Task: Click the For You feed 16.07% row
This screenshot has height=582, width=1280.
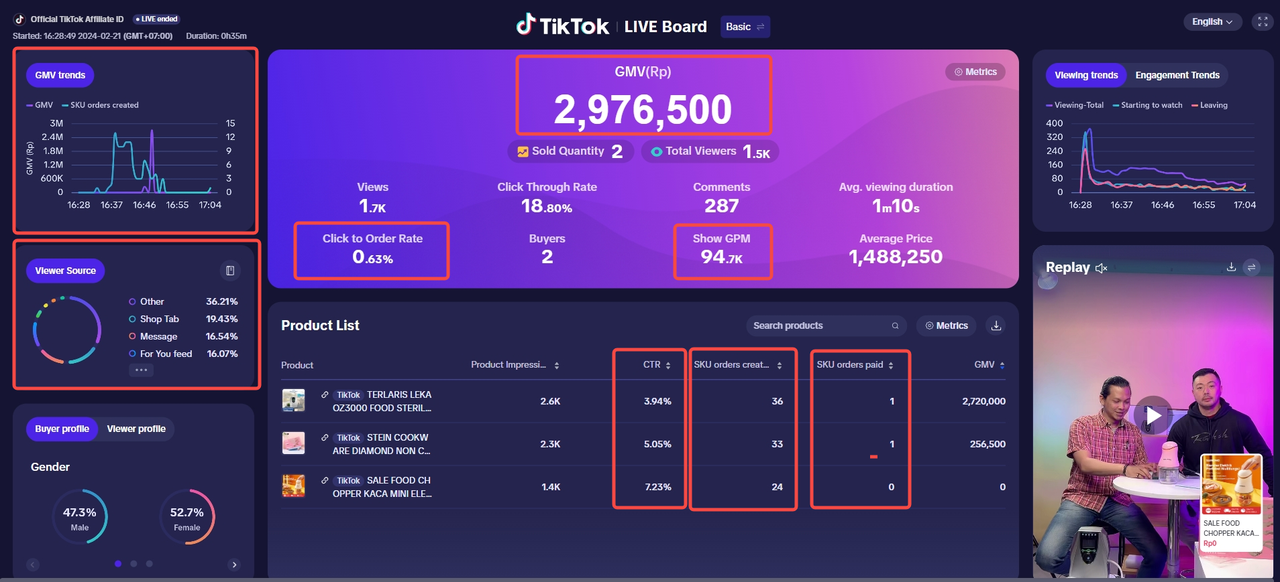Action: point(184,354)
